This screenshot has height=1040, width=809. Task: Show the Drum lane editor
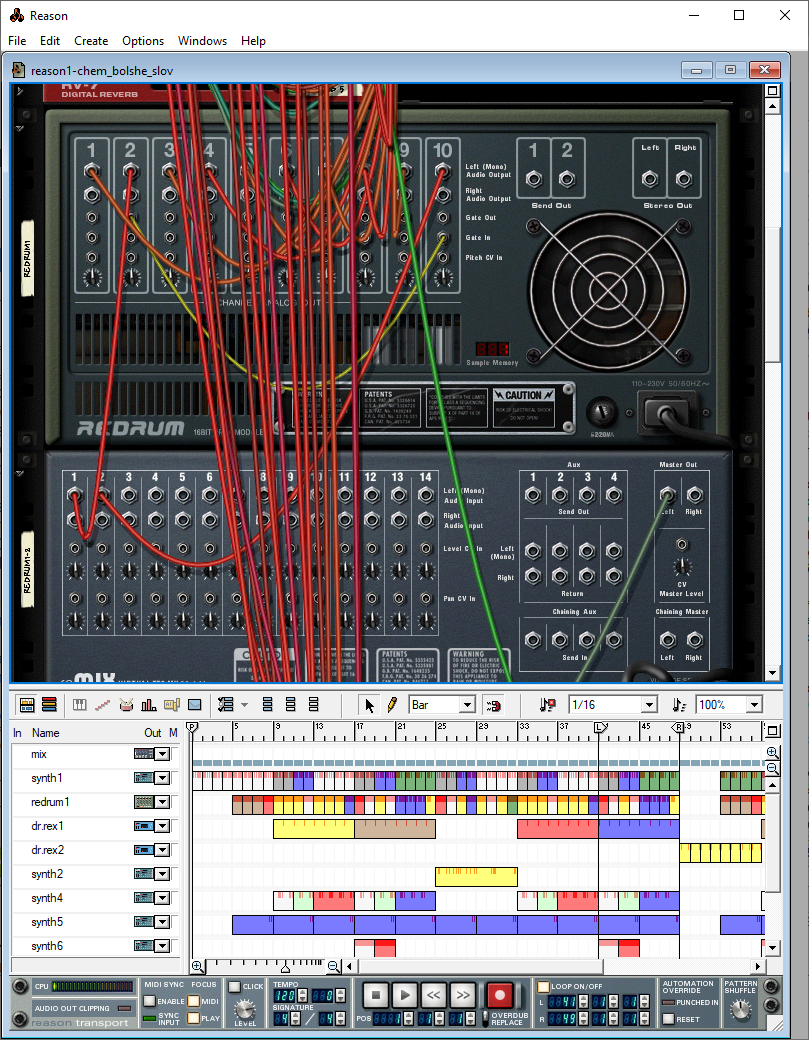tap(125, 705)
